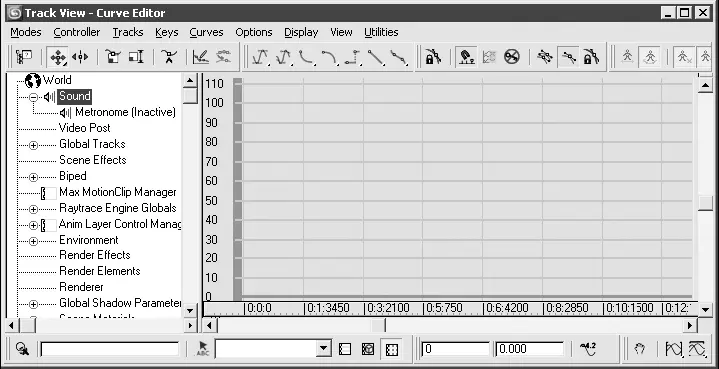The image size is (719, 369).
Task: Open Parameter Curve Out-of-Range Types
Action: tap(489, 57)
